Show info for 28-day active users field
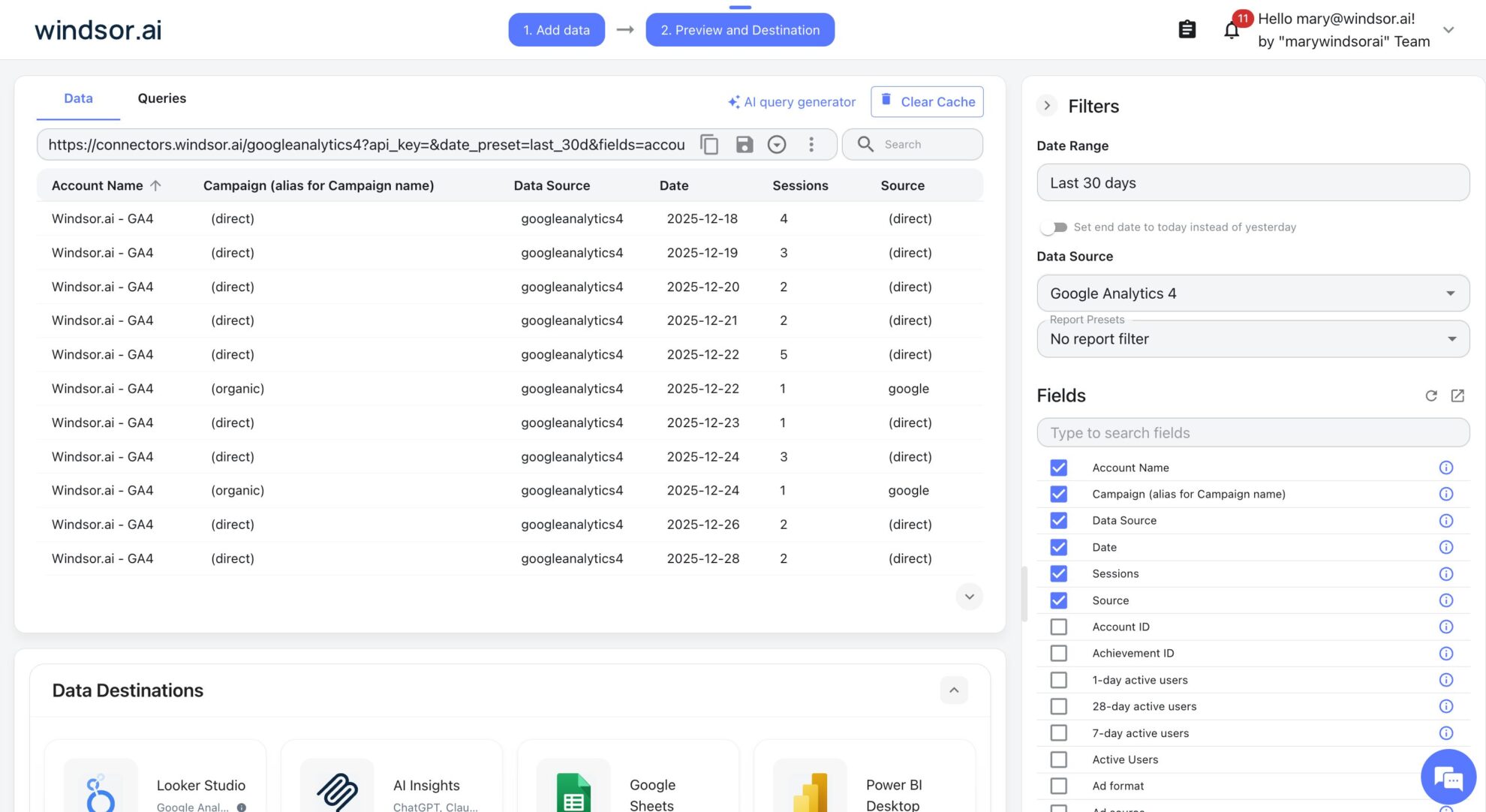 pyautogui.click(x=1446, y=706)
